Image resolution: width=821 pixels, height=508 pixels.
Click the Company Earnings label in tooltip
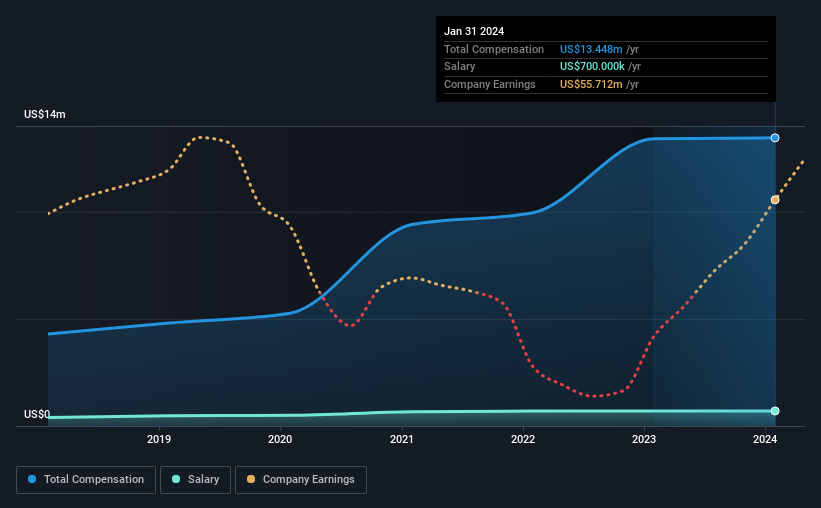coord(490,84)
